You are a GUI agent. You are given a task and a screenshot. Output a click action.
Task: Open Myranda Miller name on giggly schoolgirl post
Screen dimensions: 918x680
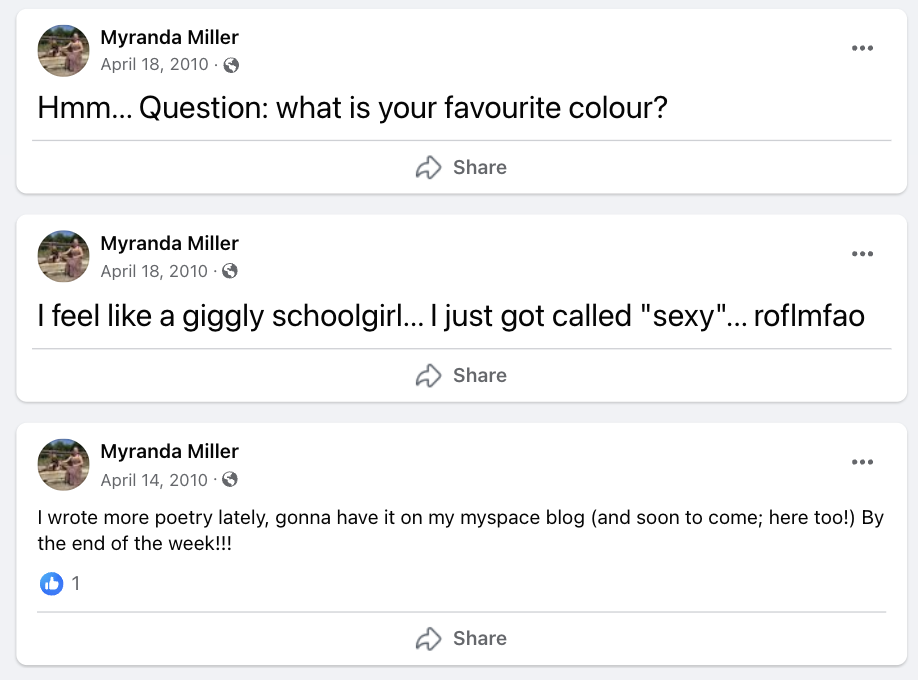170,243
